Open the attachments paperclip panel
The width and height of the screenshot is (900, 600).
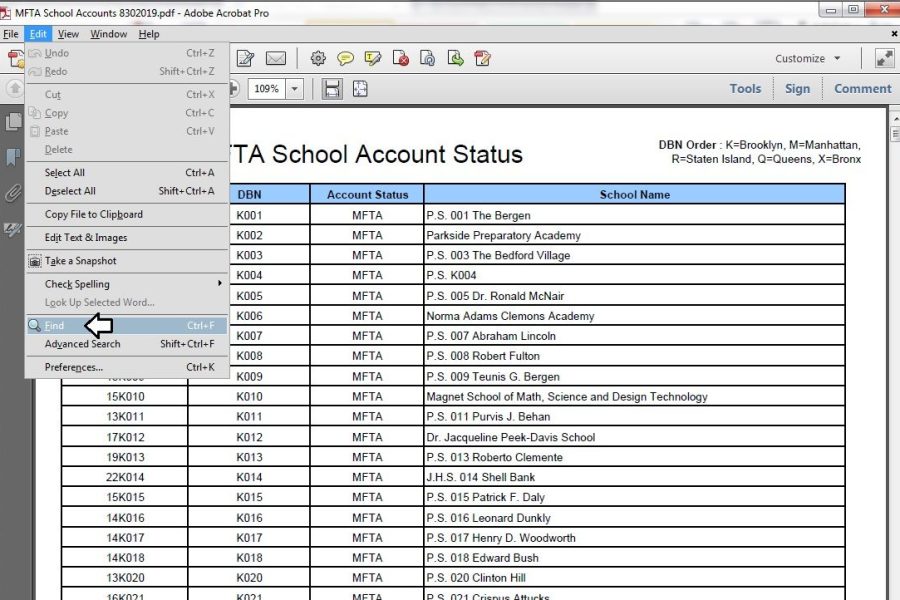click(13, 193)
